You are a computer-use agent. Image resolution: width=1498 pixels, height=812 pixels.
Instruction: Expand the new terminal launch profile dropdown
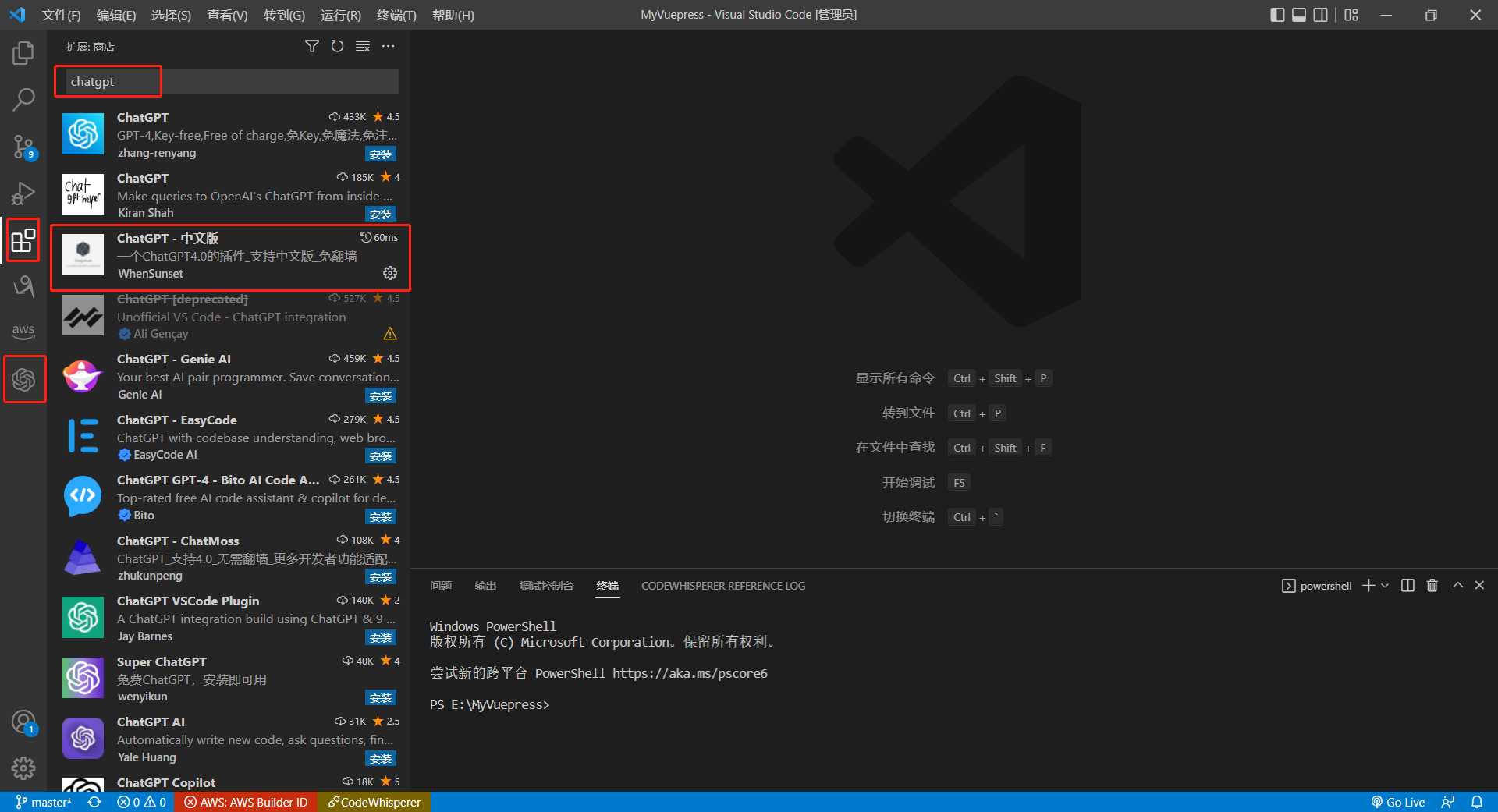tap(1386, 586)
